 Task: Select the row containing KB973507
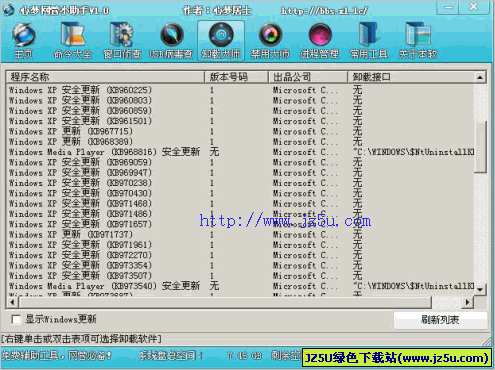240,276
